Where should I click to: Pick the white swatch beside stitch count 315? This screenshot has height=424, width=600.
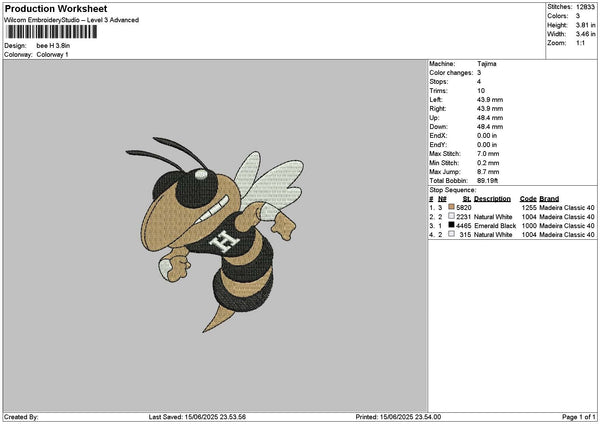[x=452, y=235]
